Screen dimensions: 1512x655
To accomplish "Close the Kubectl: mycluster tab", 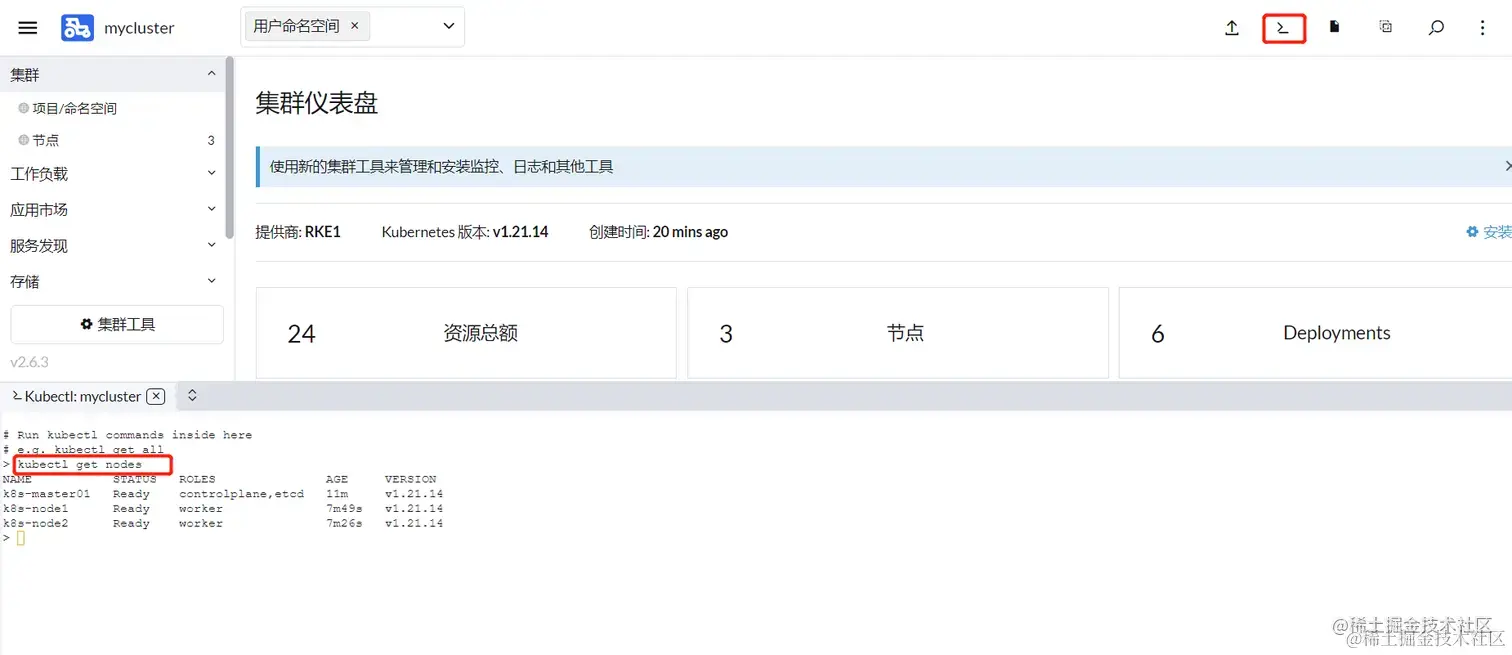I will (156, 396).
